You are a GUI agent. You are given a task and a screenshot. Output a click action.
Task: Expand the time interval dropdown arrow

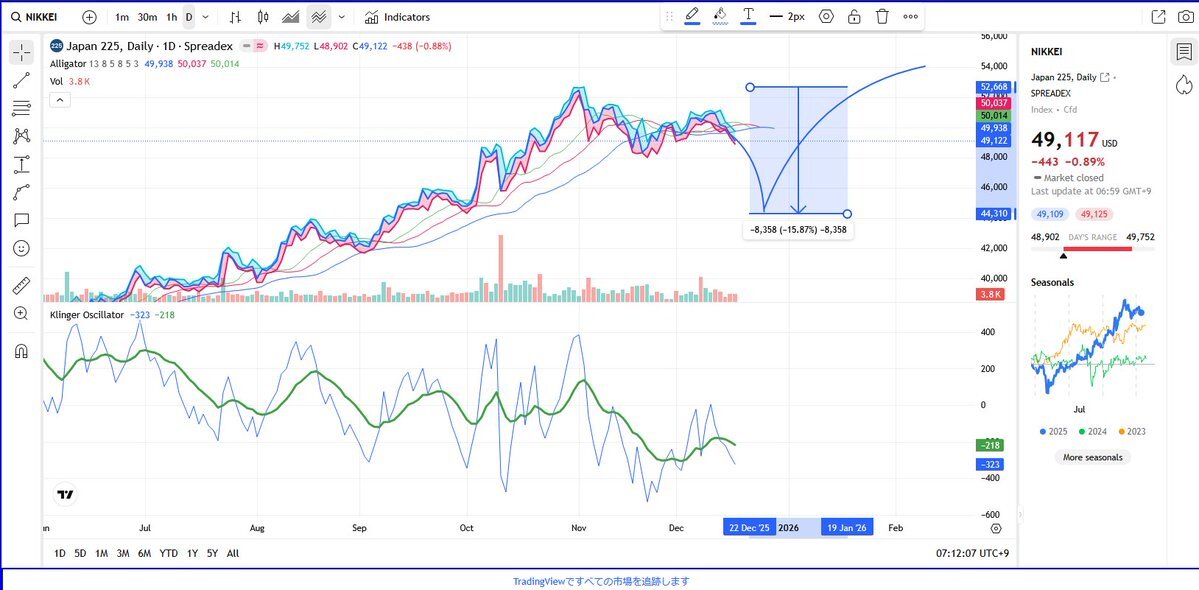point(206,17)
